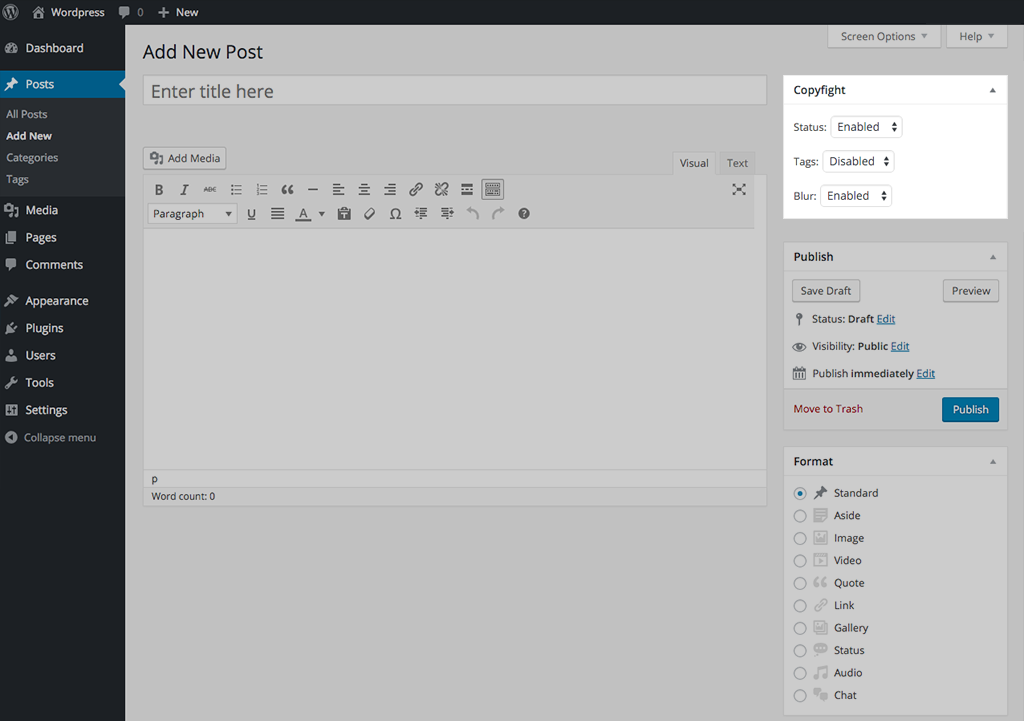Justify the text alignment

click(278, 214)
